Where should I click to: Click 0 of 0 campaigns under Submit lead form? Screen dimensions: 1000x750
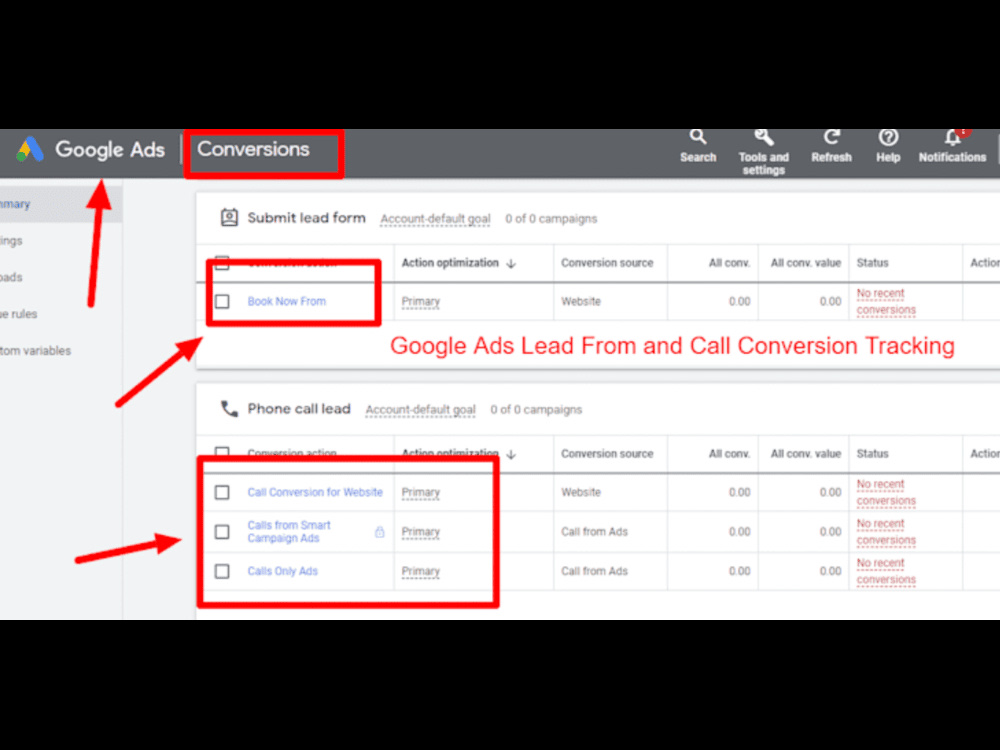click(x=551, y=219)
